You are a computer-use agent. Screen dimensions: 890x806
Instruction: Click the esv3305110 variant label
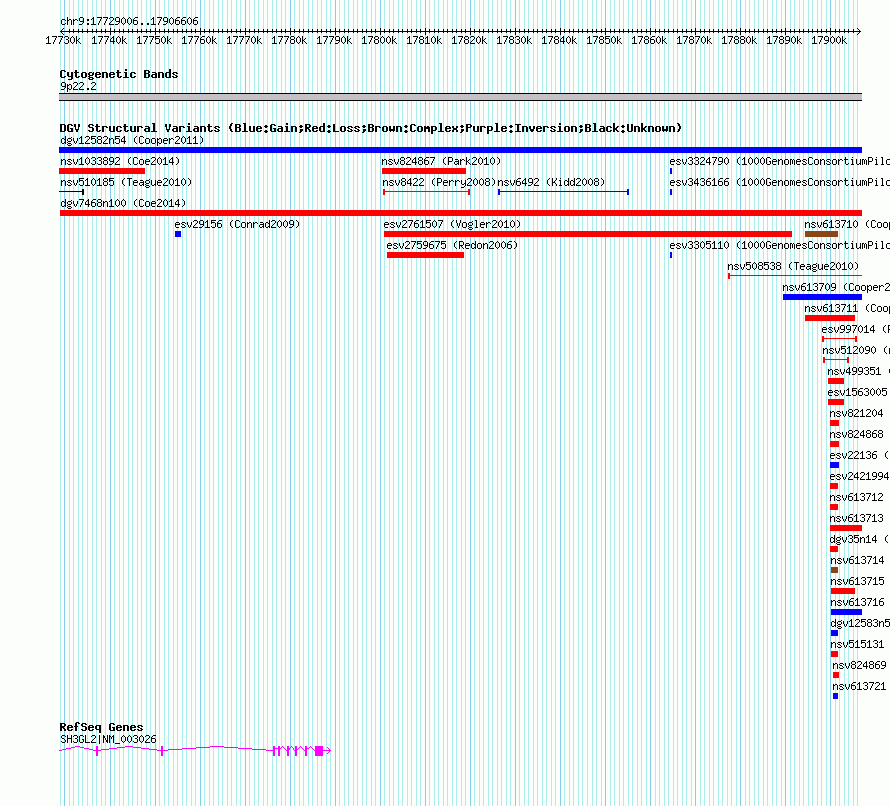tap(779, 245)
